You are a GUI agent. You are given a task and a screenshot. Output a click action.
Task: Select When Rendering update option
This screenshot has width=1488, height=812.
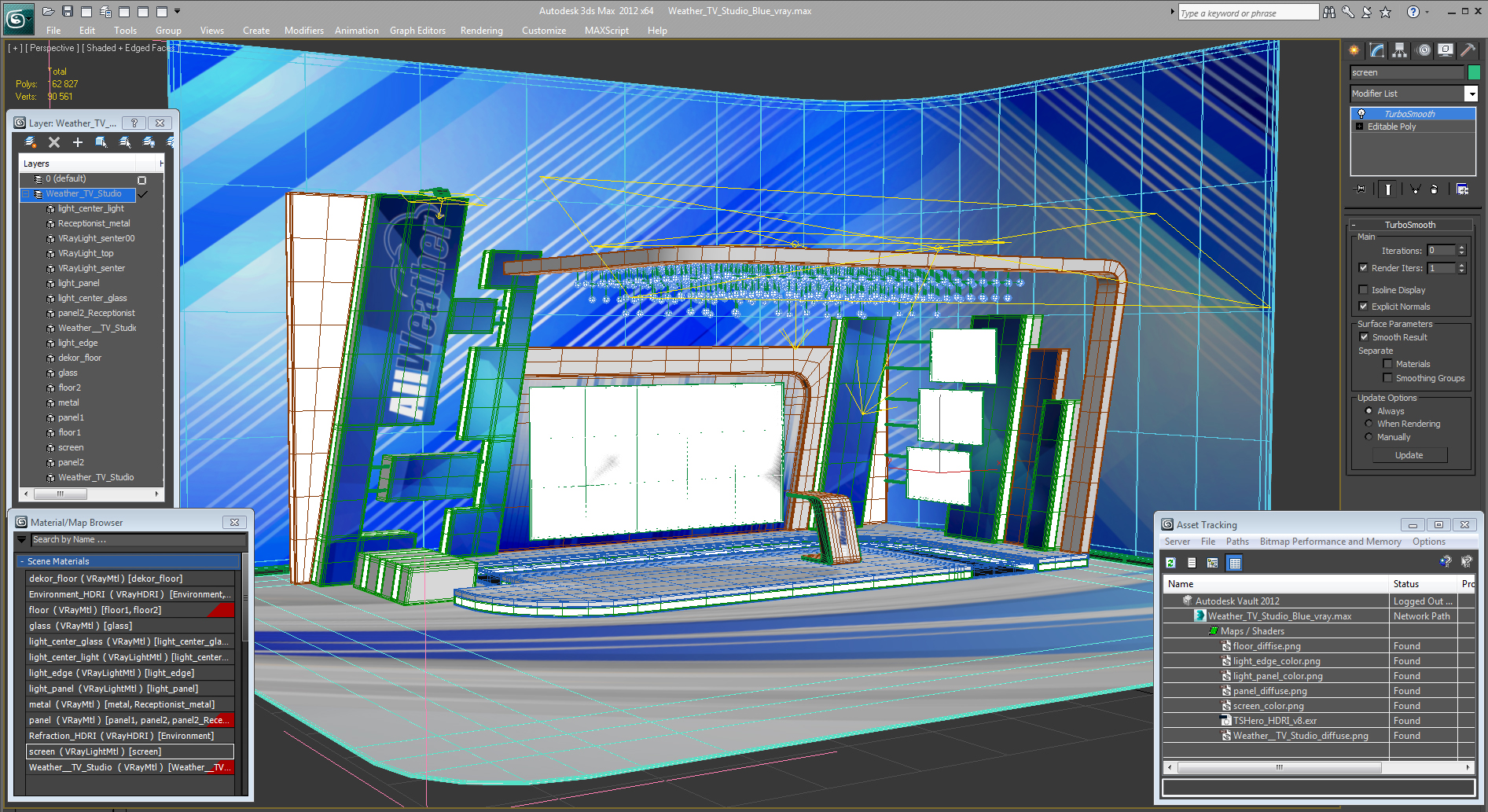1369,424
